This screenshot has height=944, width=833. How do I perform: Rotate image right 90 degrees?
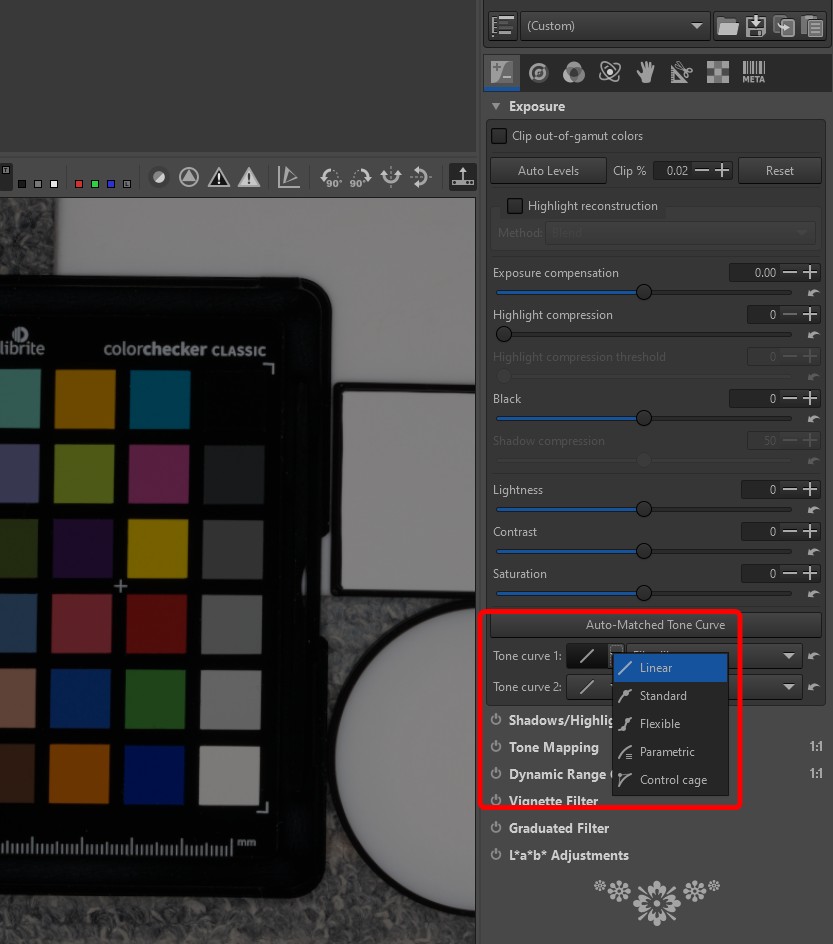pyautogui.click(x=360, y=178)
